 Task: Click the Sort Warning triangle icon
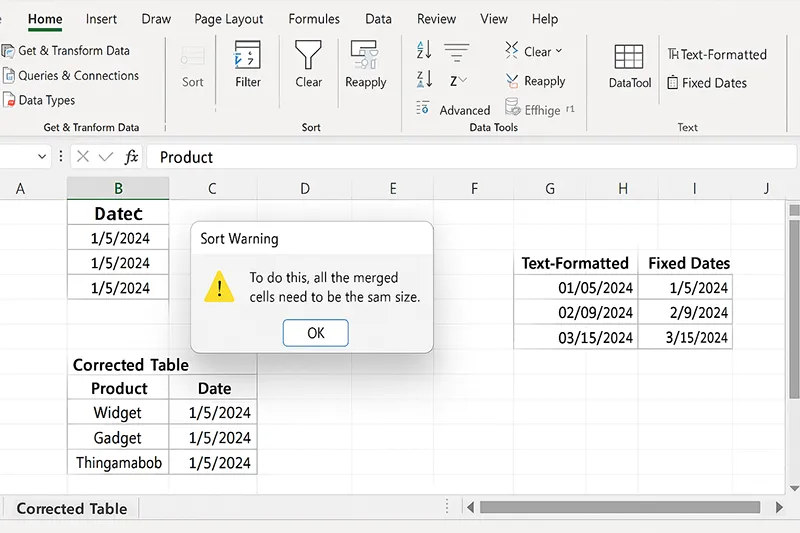tap(219, 287)
